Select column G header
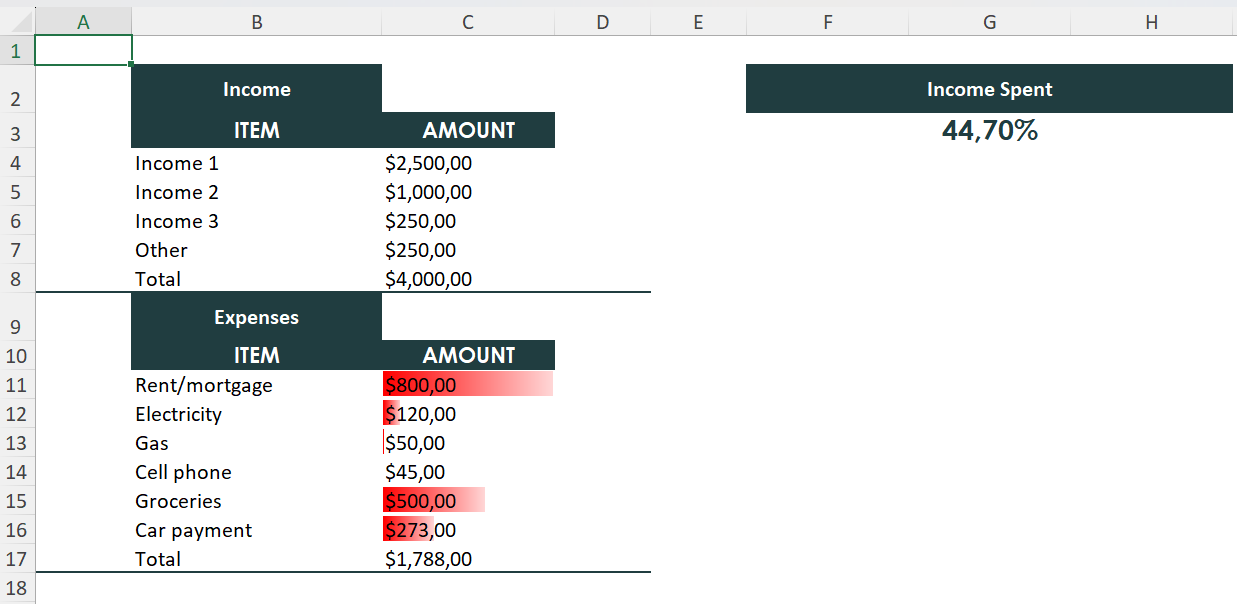 (x=989, y=22)
